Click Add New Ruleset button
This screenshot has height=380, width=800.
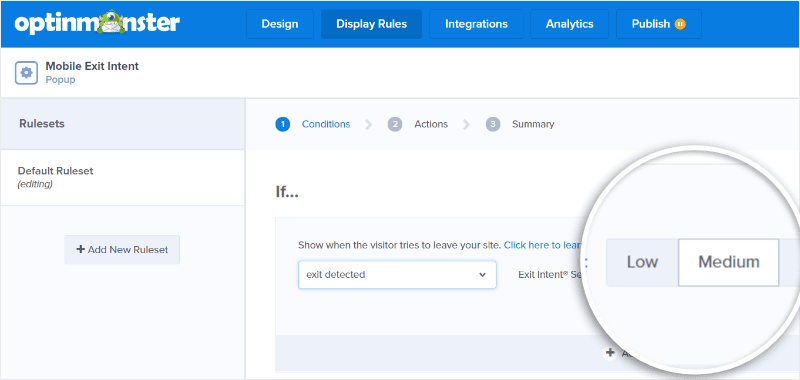pos(122,250)
